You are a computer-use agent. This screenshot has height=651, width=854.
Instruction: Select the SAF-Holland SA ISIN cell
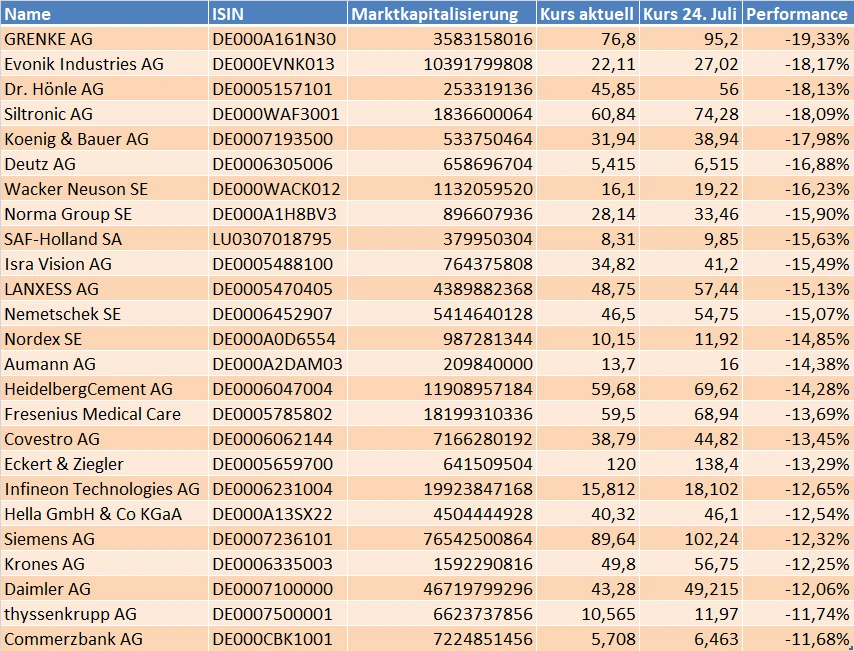click(x=273, y=239)
